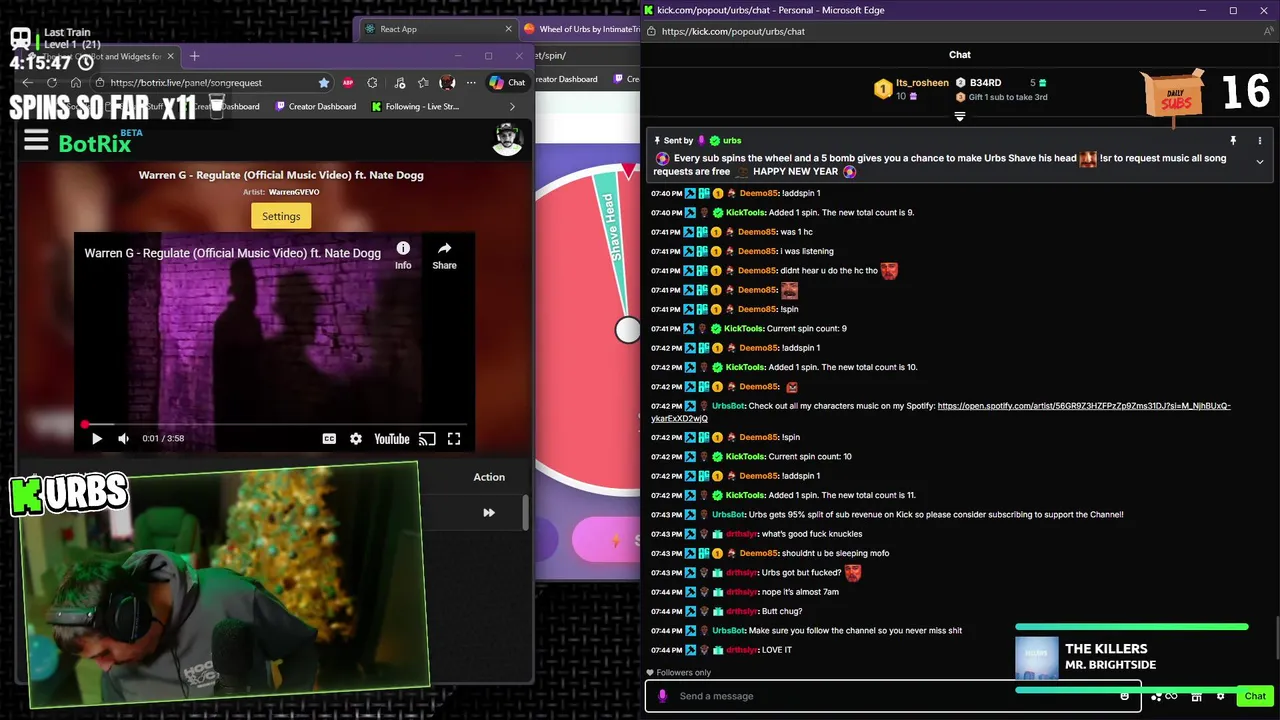Click the Daily Subs box overlay

(x=1175, y=95)
